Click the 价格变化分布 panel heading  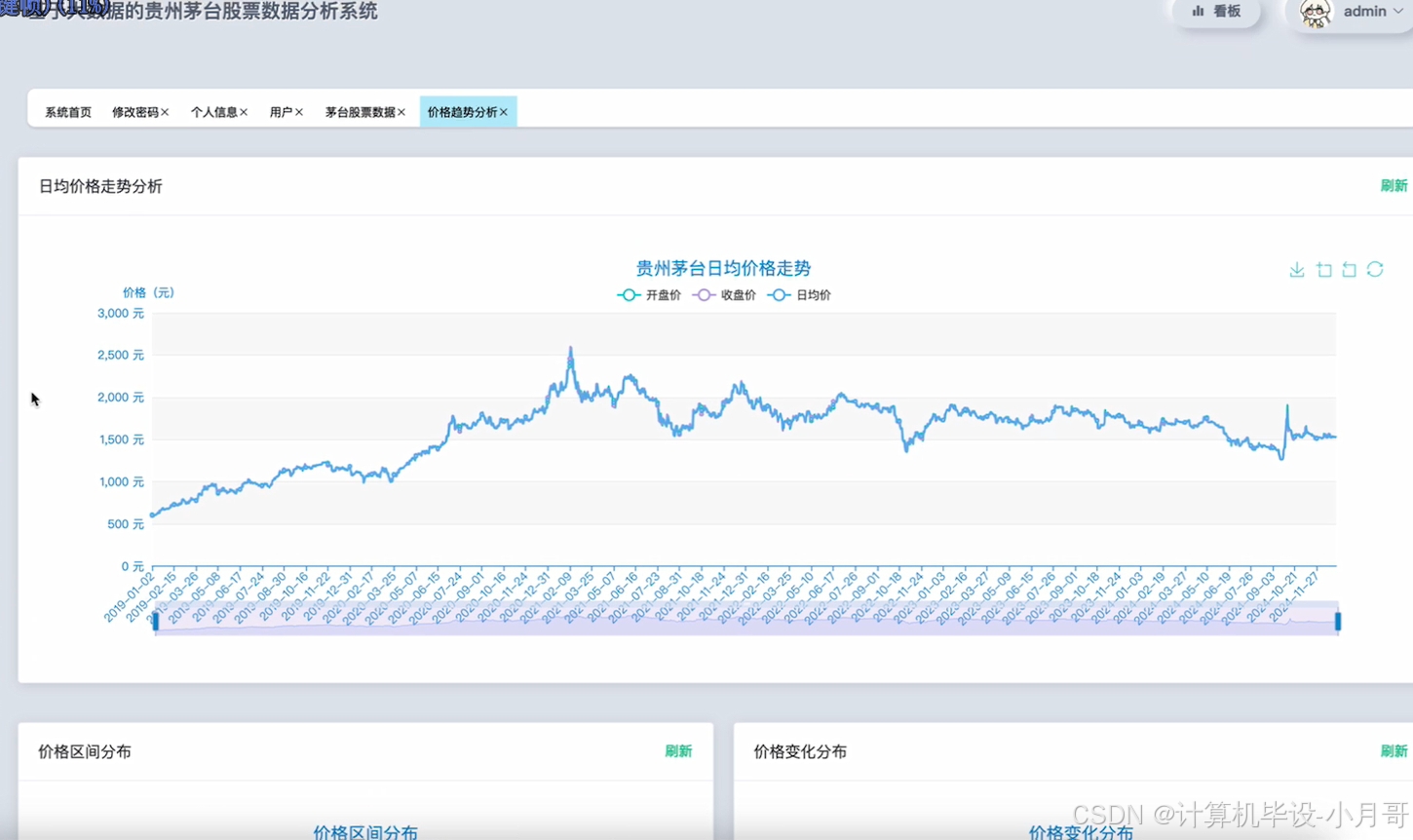coord(800,751)
